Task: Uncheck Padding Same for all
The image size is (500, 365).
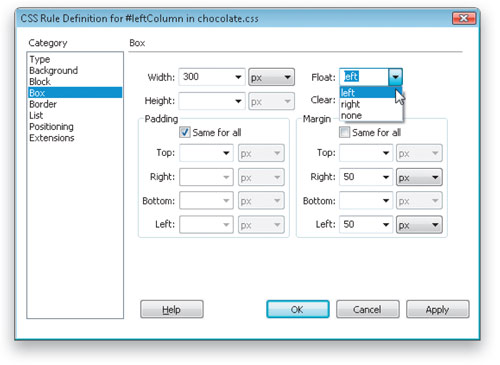Action: [185, 132]
